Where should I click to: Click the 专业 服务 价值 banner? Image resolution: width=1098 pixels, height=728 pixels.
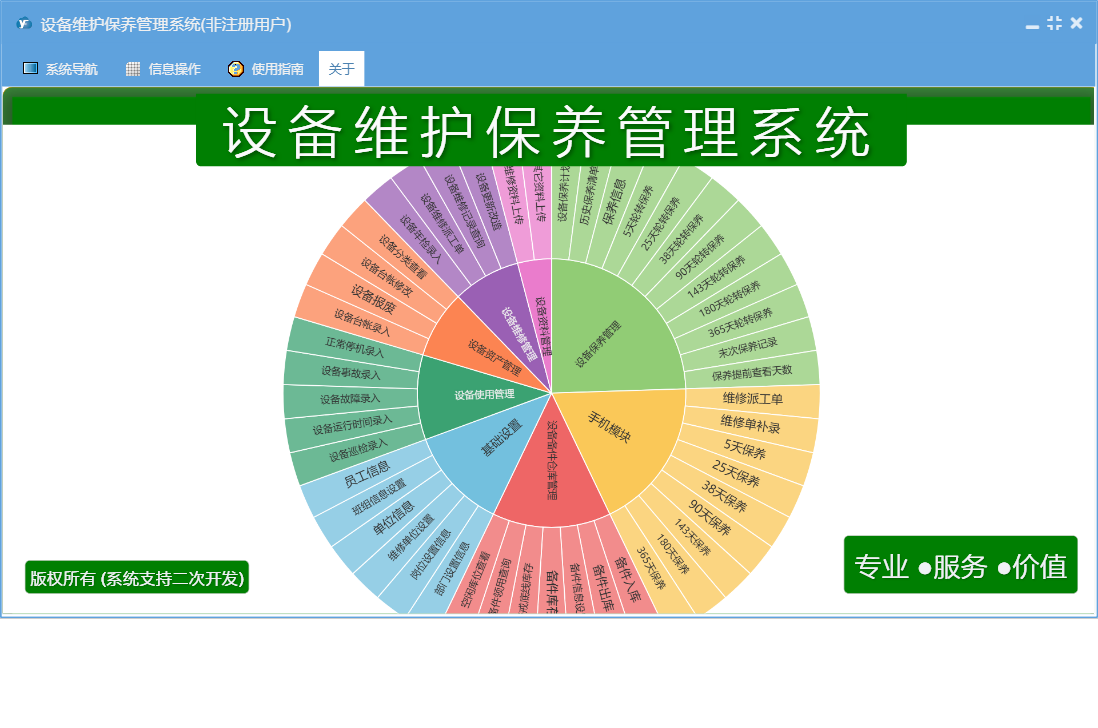(961, 565)
